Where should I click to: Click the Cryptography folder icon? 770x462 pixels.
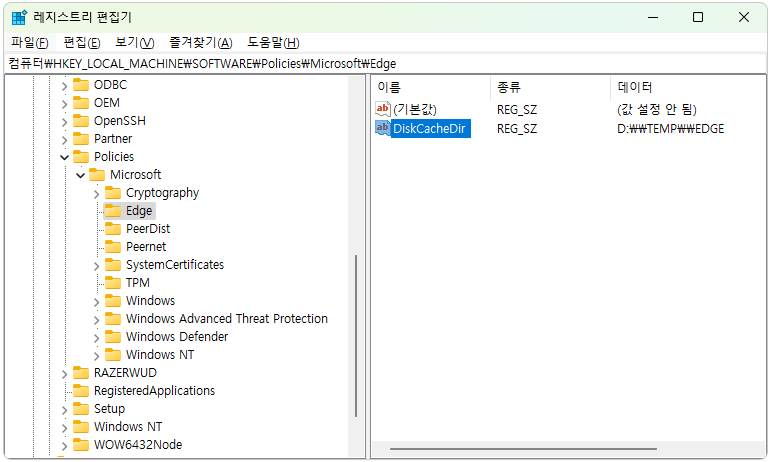[x=113, y=192]
